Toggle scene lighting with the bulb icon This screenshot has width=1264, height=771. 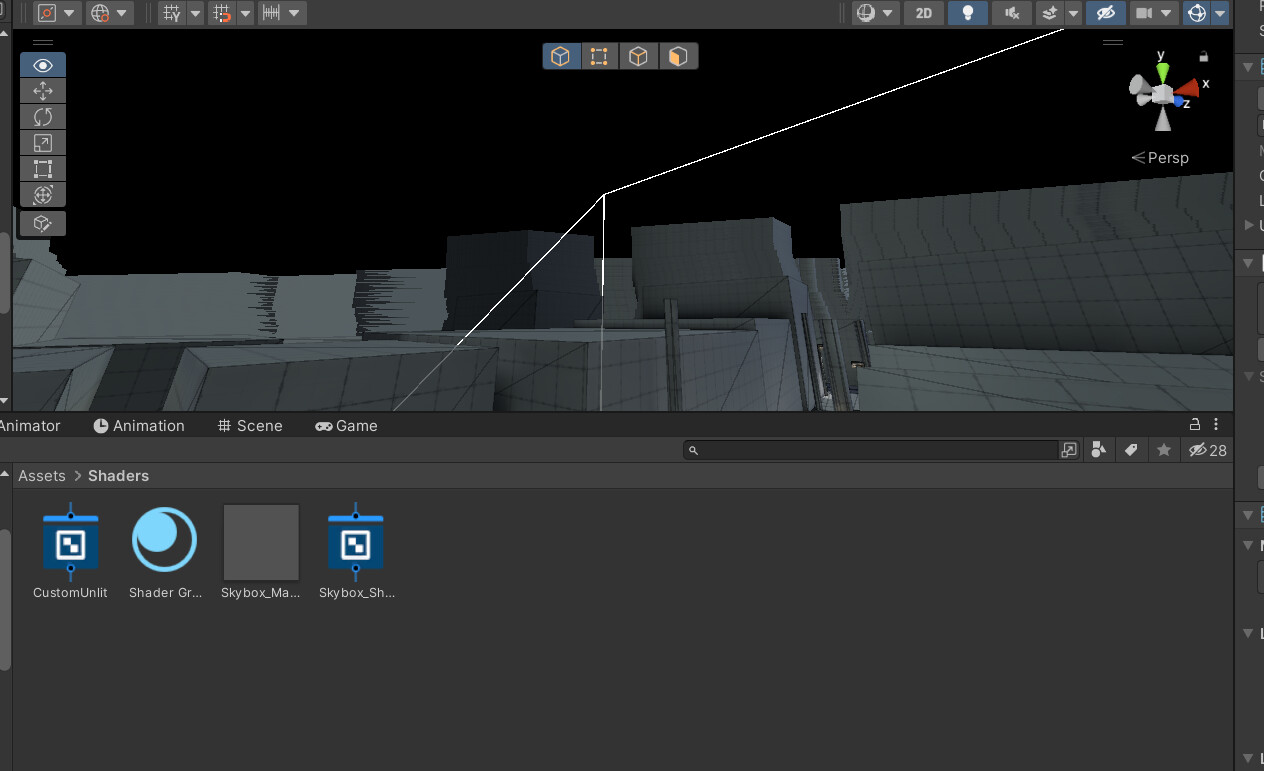(967, 13)
